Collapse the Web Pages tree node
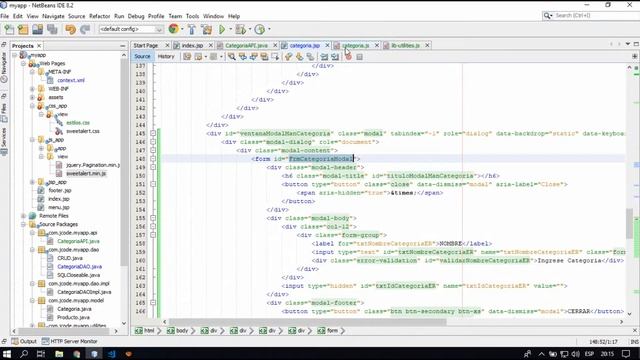 coord(23,64)
